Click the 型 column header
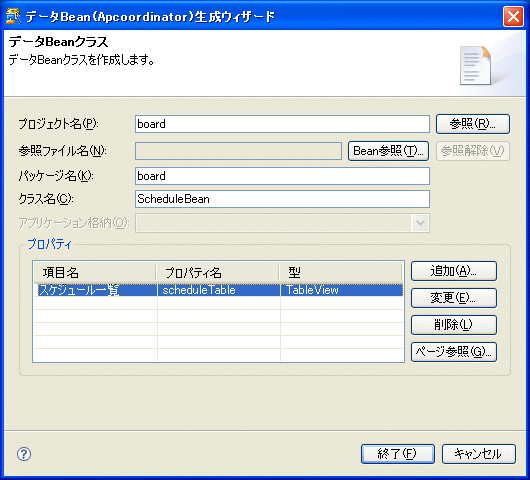530x480 pixels. [x=341, y=272]
